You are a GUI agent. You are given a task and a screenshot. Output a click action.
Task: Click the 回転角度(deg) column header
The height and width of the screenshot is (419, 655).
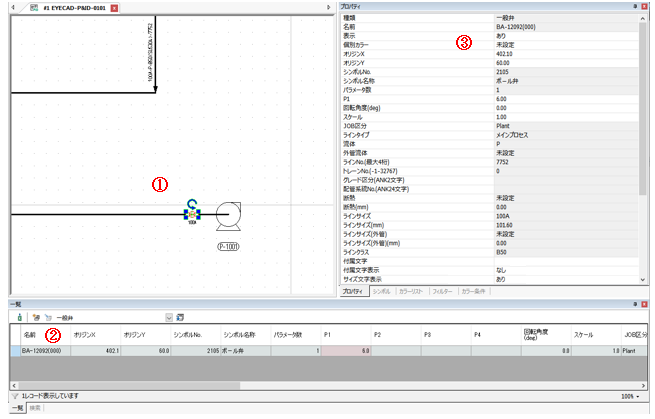click(x=546, y=335)
